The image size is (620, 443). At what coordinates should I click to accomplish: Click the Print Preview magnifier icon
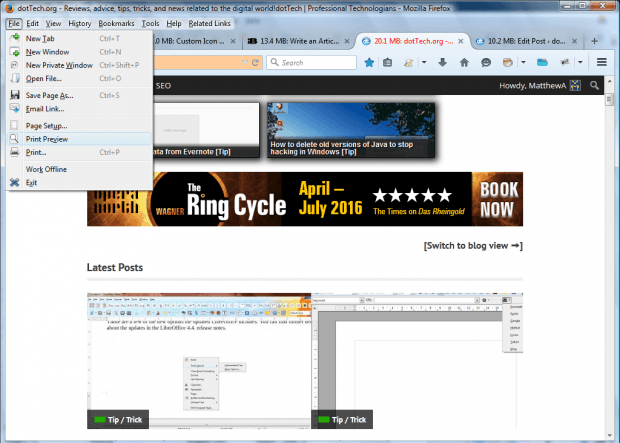(x=15, y=138)
